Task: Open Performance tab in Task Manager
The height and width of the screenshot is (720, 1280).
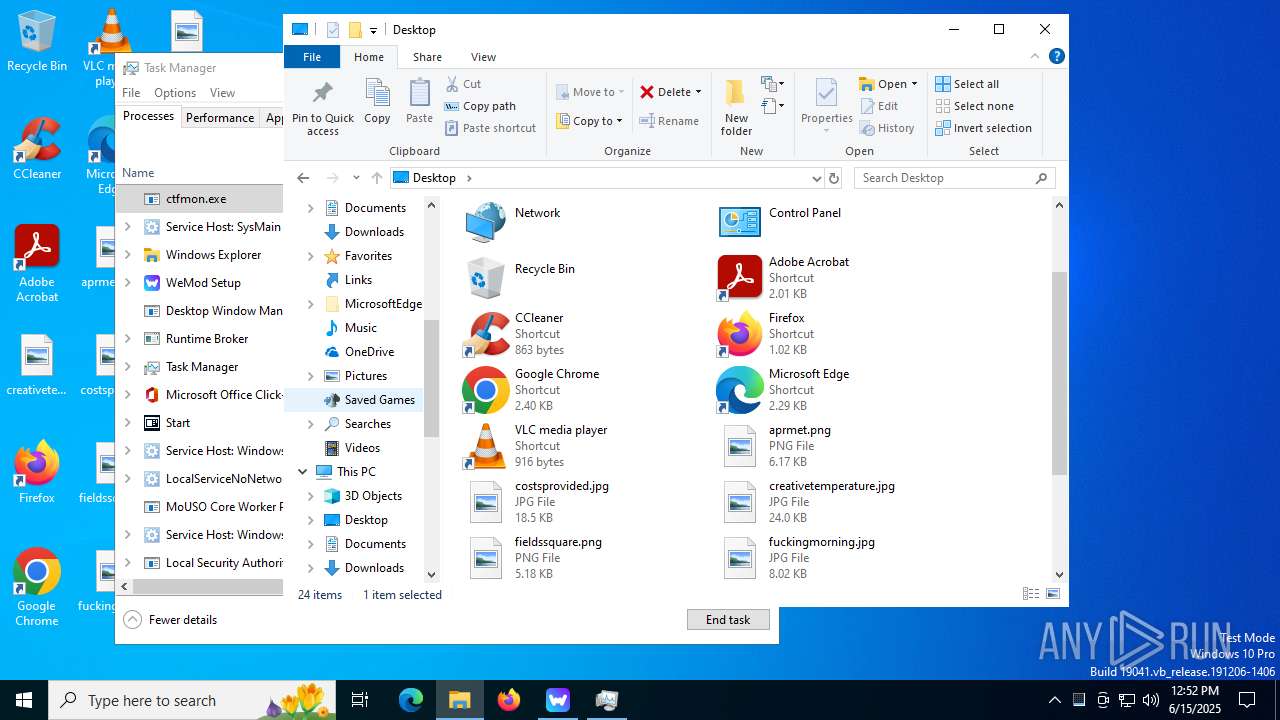Action: [x=220, y=117]
